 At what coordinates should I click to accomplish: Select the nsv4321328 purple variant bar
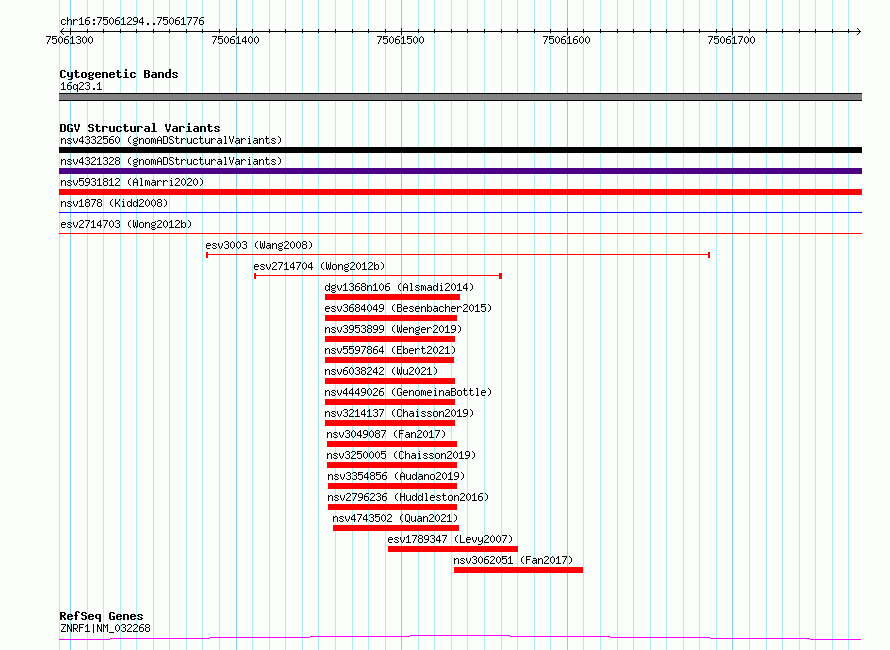point(460,171)
